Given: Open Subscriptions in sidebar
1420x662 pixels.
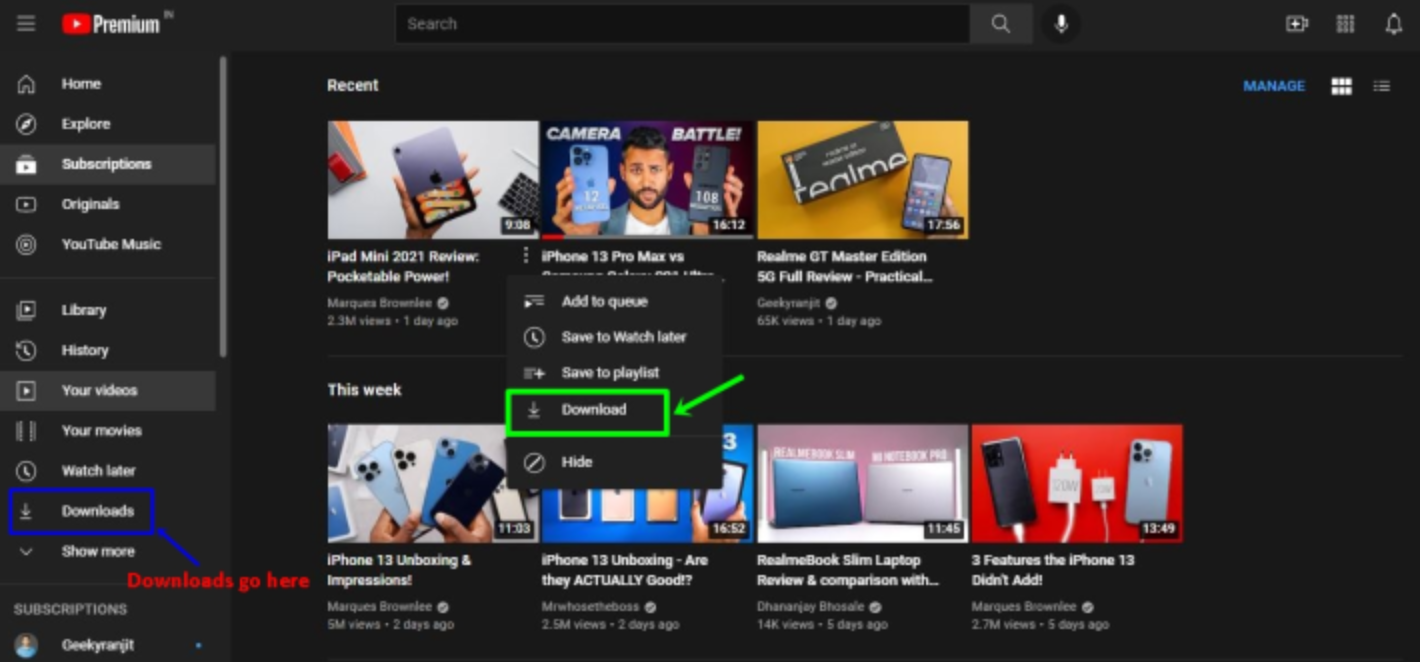Looking at the screenshot, I should (x=108, y=164).
